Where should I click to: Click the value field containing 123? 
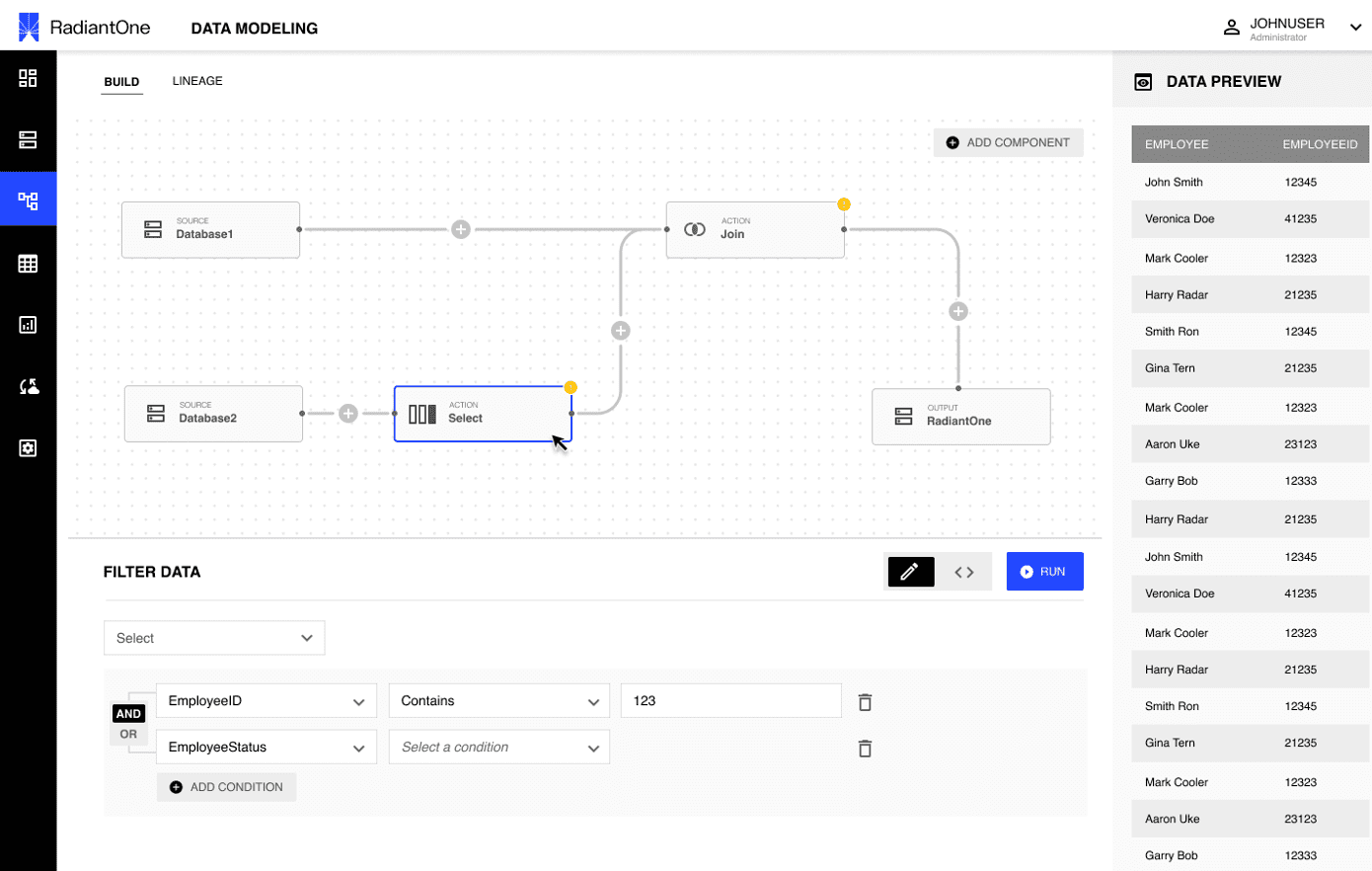tap(730, 701)
